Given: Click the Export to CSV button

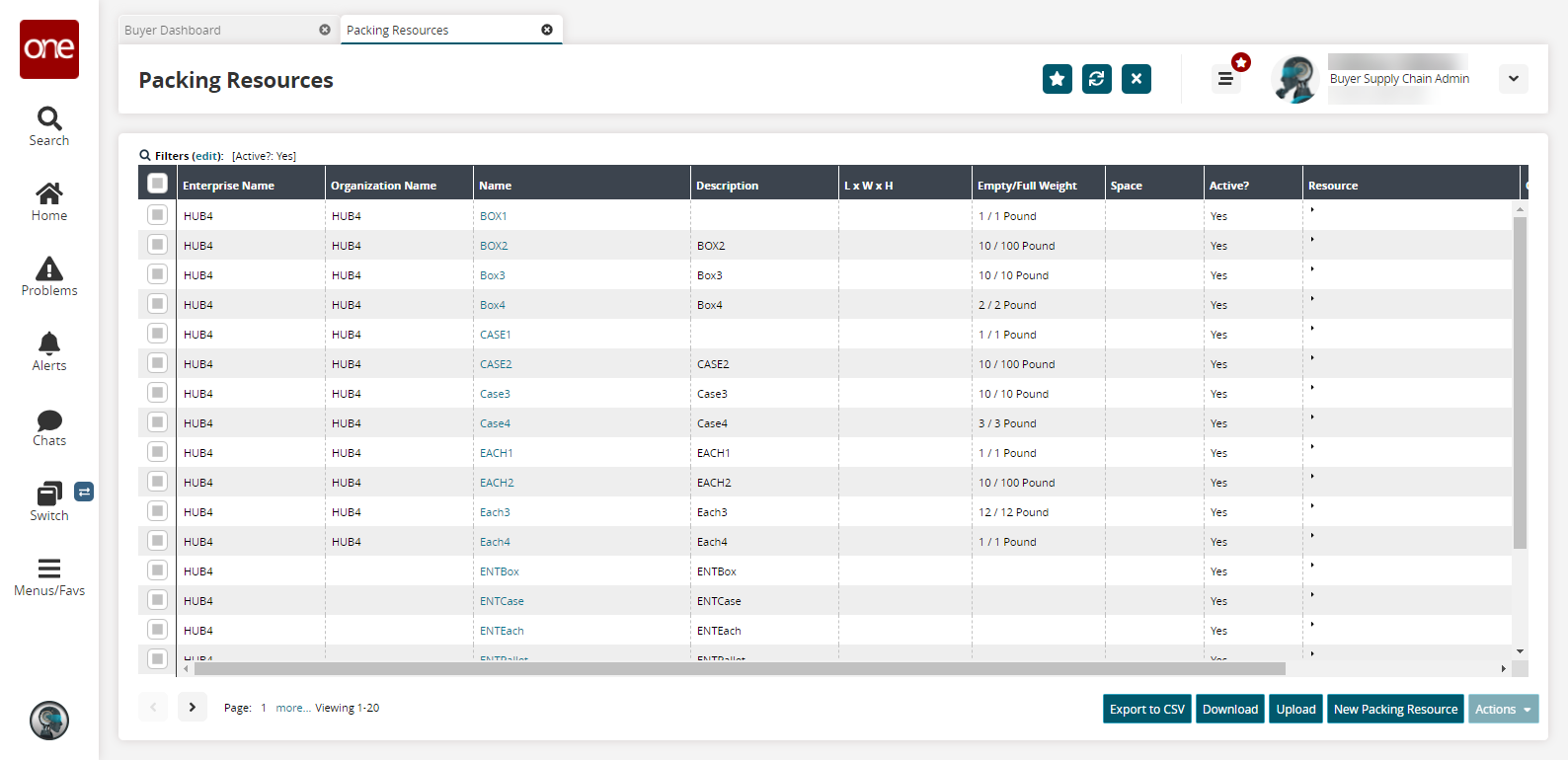Looking at the screenshot, I should [1146, 709].
